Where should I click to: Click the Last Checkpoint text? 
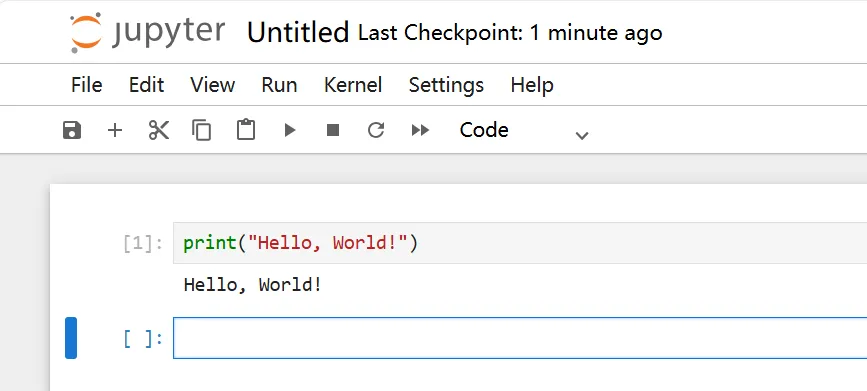pos(510,33)
